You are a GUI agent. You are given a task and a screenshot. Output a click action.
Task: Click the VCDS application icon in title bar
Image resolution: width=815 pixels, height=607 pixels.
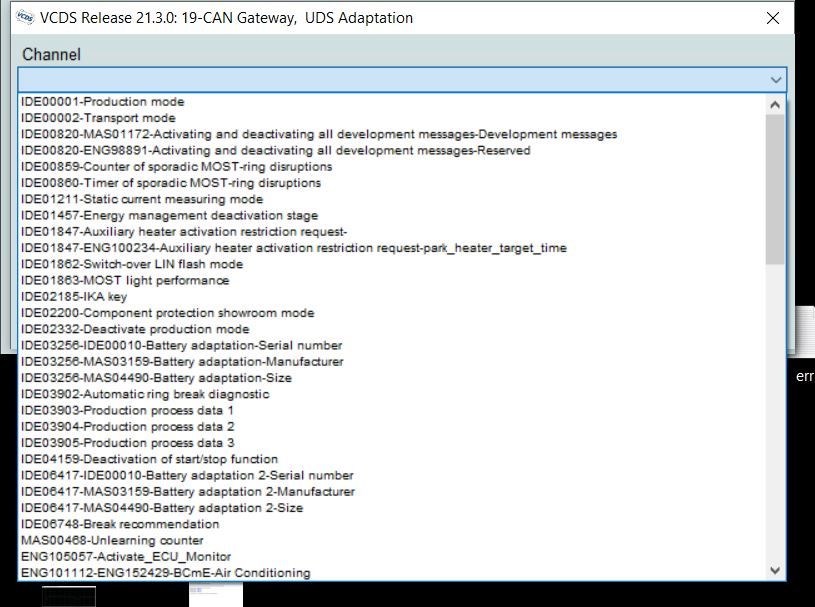pos(25,17)
